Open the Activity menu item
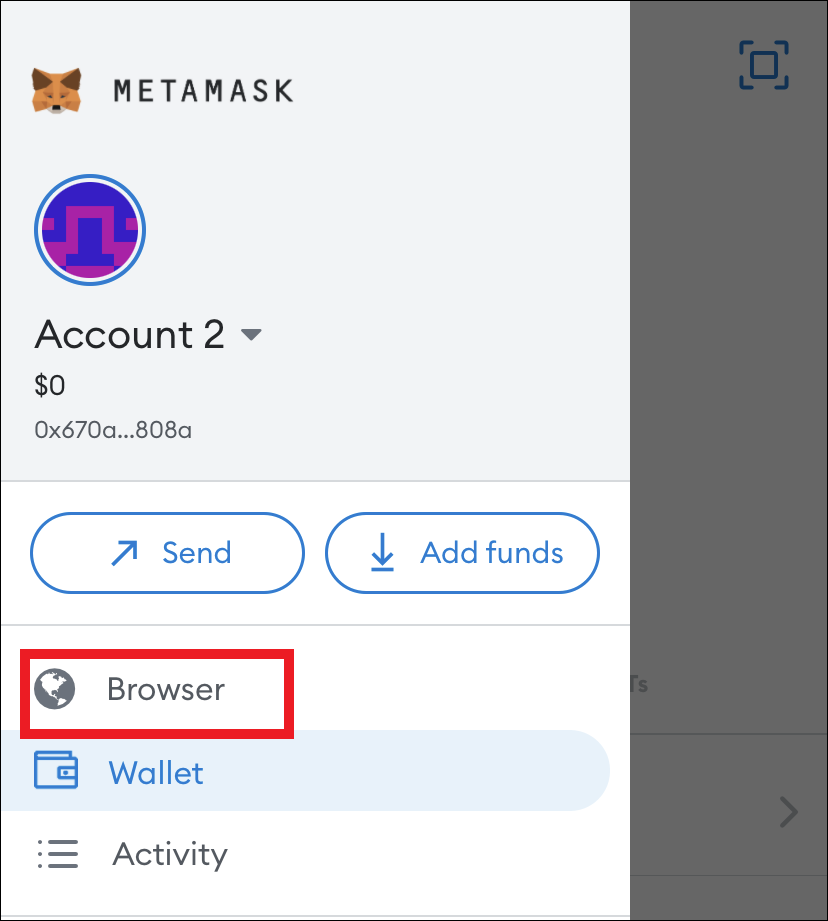 [305, 854]
